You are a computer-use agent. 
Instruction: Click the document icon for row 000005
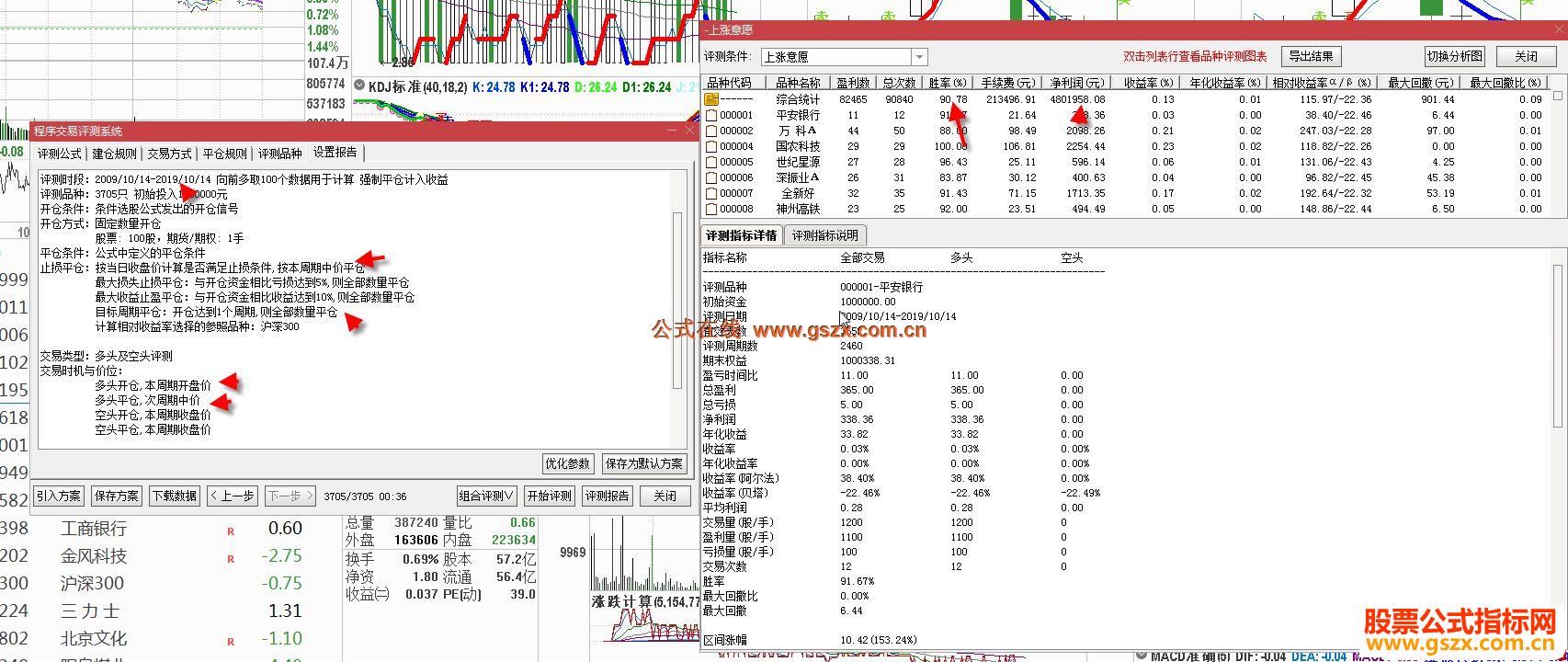pos(711,162)
